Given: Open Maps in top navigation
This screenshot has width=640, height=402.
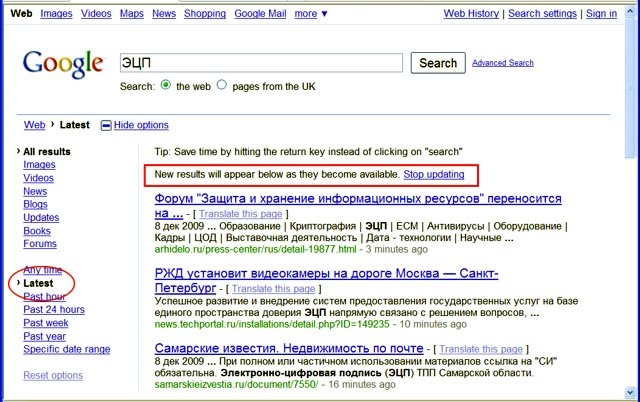Looking at the screenshot, I should 132,14.
